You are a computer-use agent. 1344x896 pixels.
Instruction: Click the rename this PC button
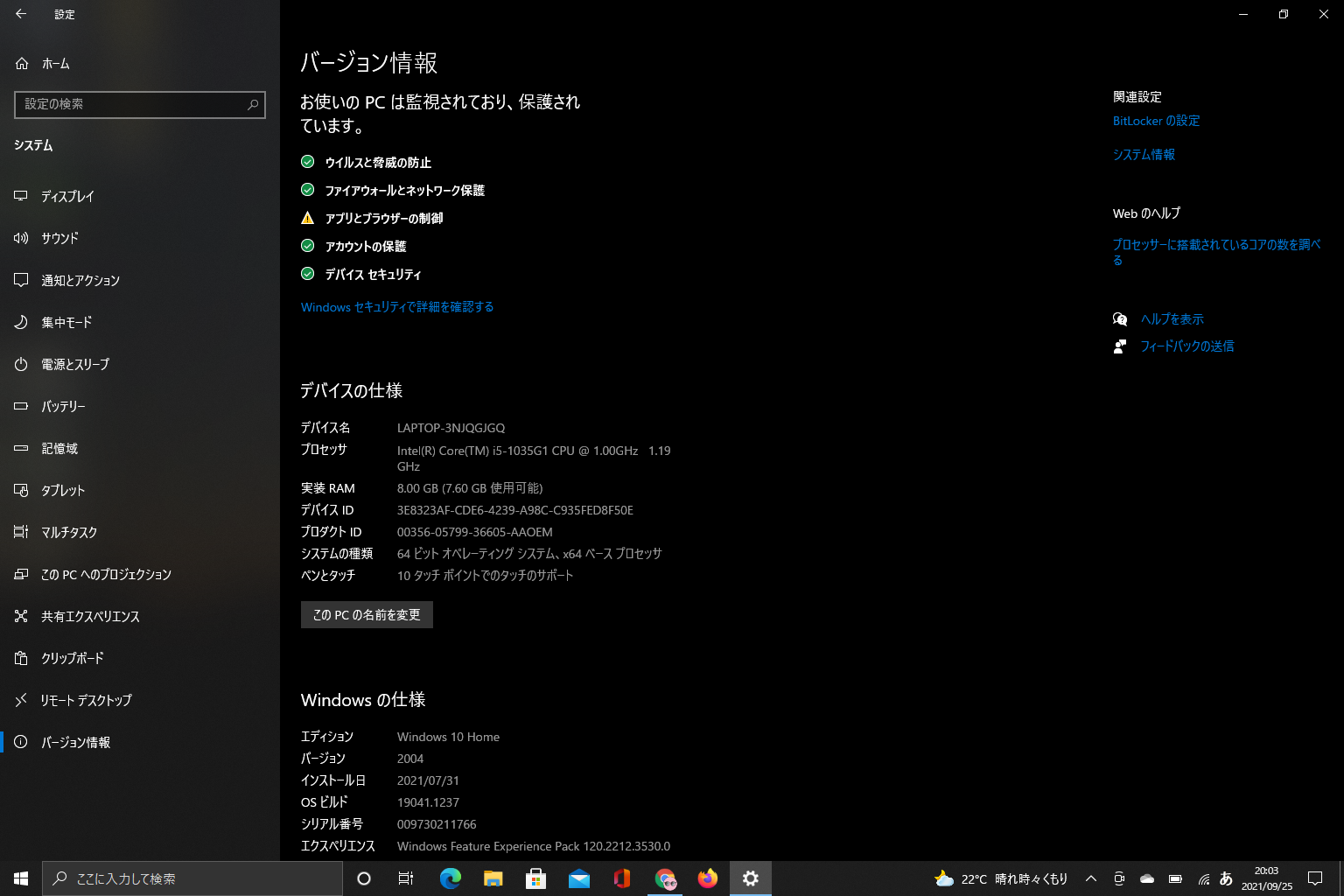tap(367, 615)
